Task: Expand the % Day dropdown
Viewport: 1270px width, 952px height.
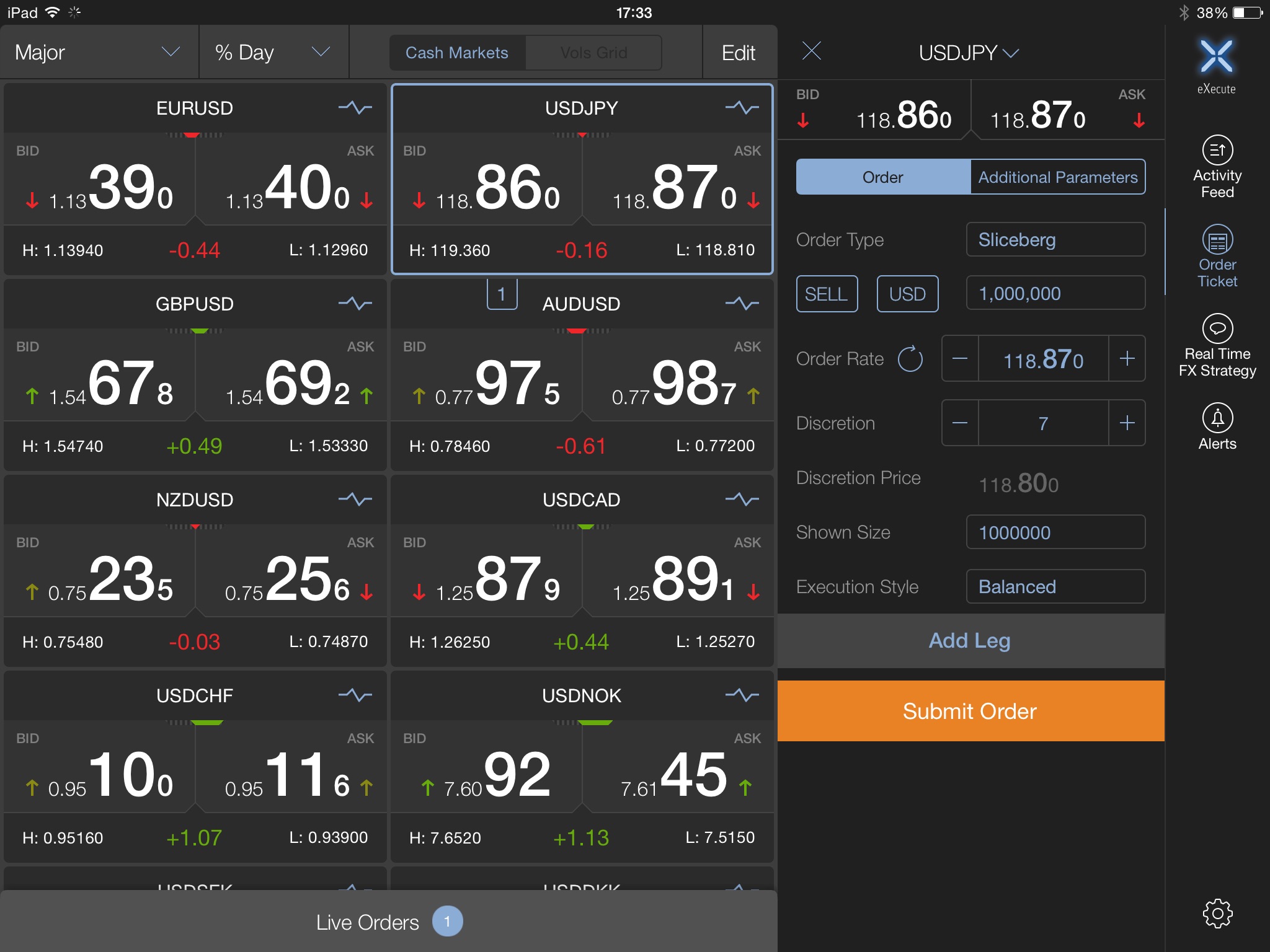Action: click(x=273, y=53)
